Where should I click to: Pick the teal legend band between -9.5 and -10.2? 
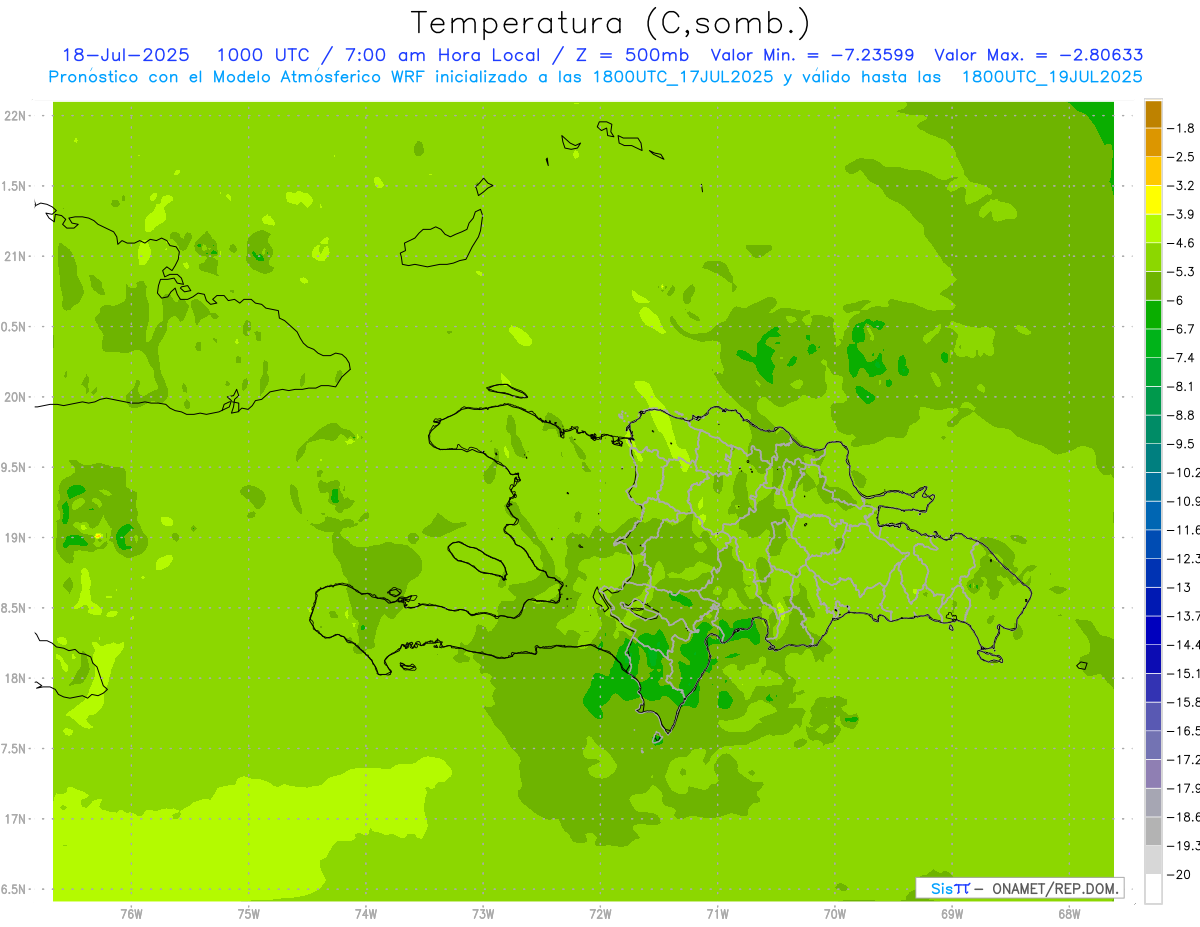(x=1153, y=458)
